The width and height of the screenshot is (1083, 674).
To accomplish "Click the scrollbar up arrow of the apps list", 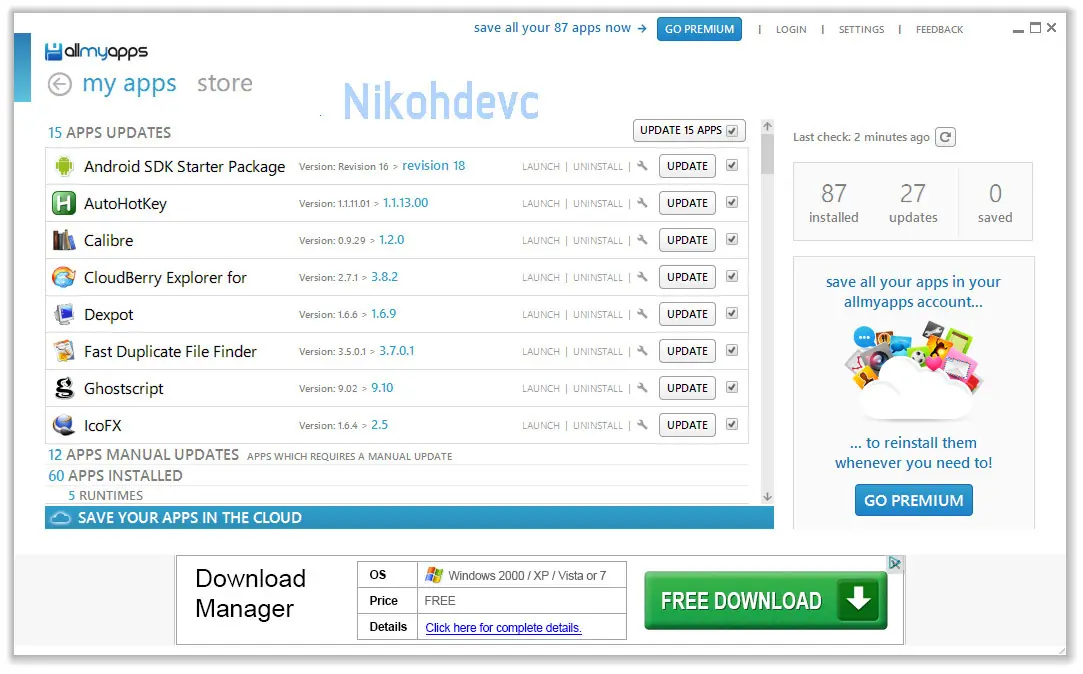I will point(767,126).
